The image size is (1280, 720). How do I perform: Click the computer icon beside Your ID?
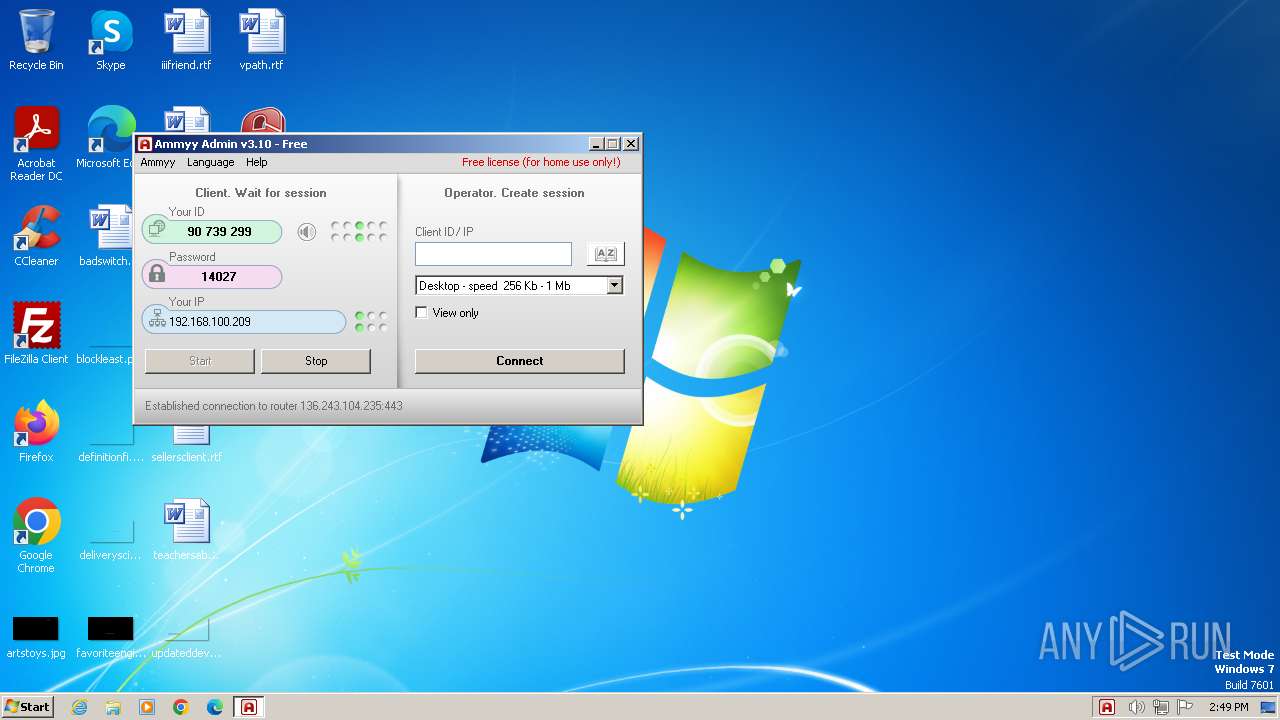[157, 231]
